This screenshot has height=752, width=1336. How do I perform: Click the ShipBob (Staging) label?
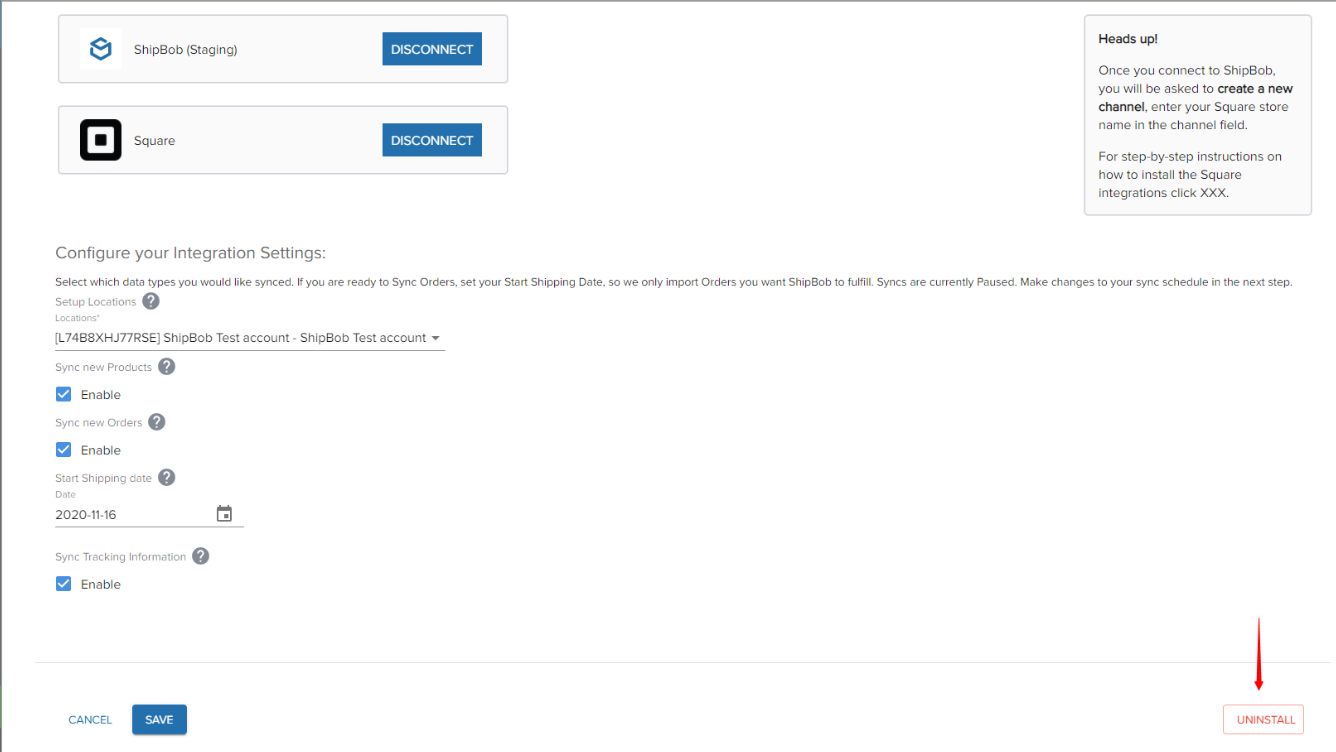pos(186,49)
